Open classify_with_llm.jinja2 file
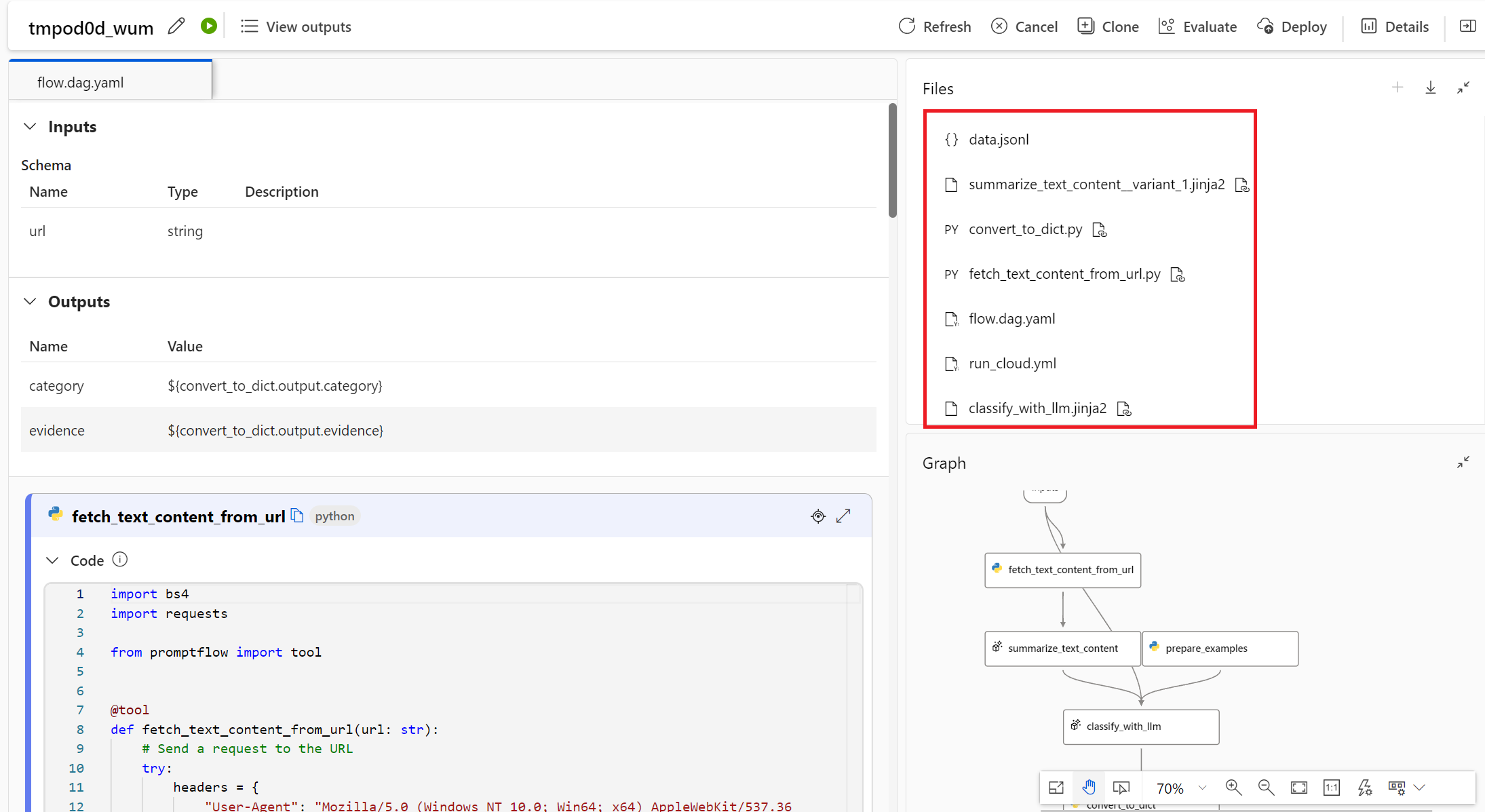Screen dimensions: 1485x812 click(1037, 408)
